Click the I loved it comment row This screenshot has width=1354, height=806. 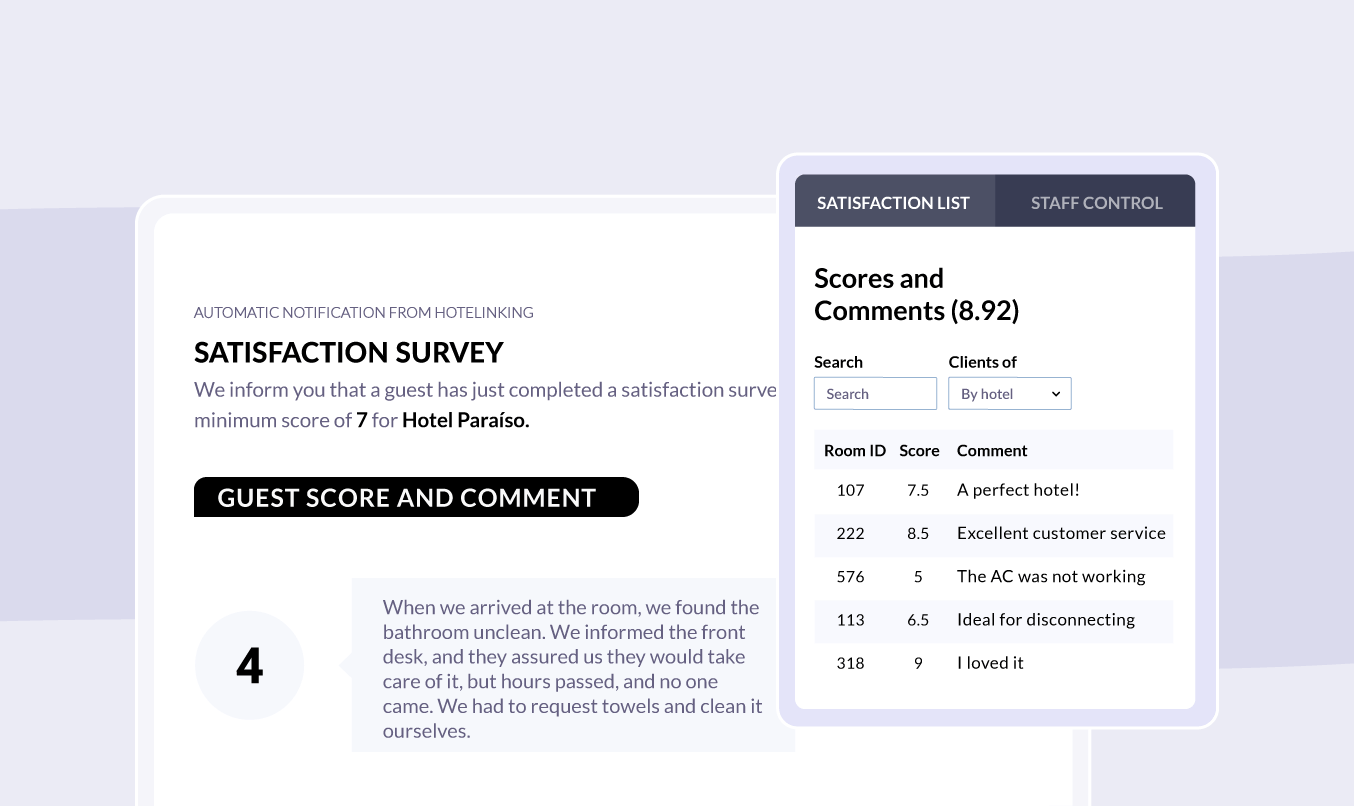click(994, 662)
